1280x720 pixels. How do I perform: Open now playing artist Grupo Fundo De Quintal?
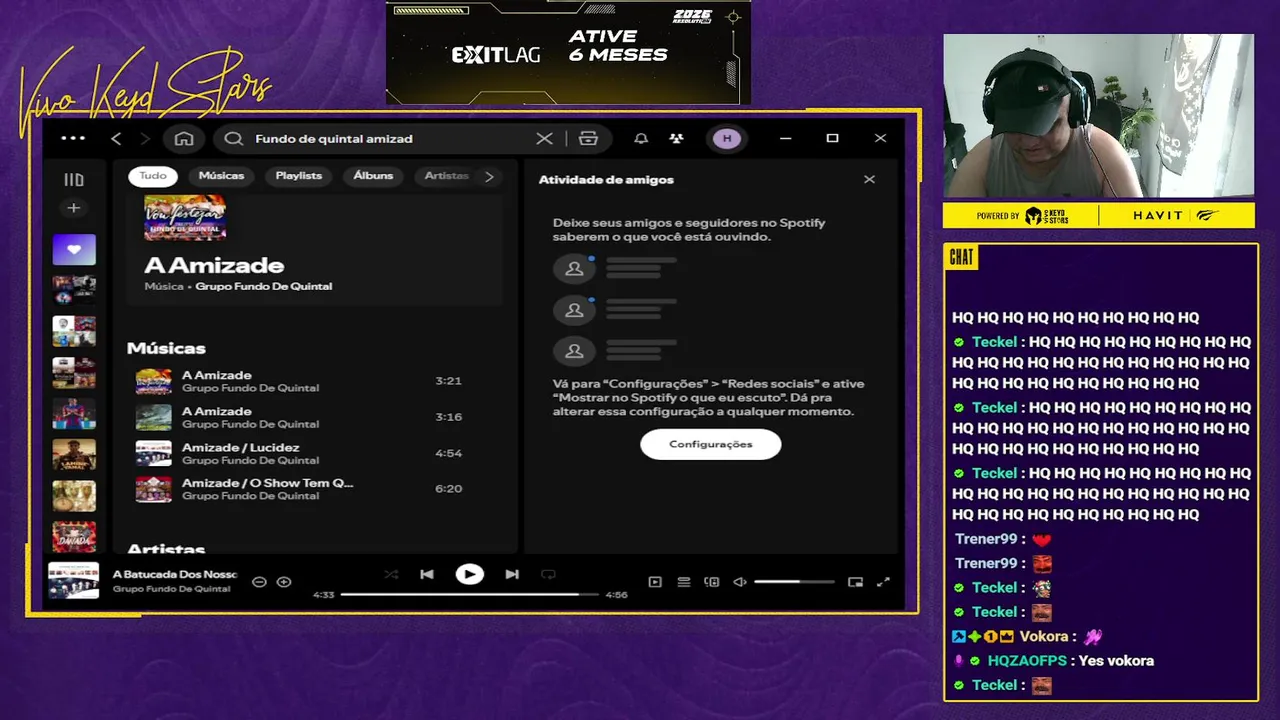(171, 589)
